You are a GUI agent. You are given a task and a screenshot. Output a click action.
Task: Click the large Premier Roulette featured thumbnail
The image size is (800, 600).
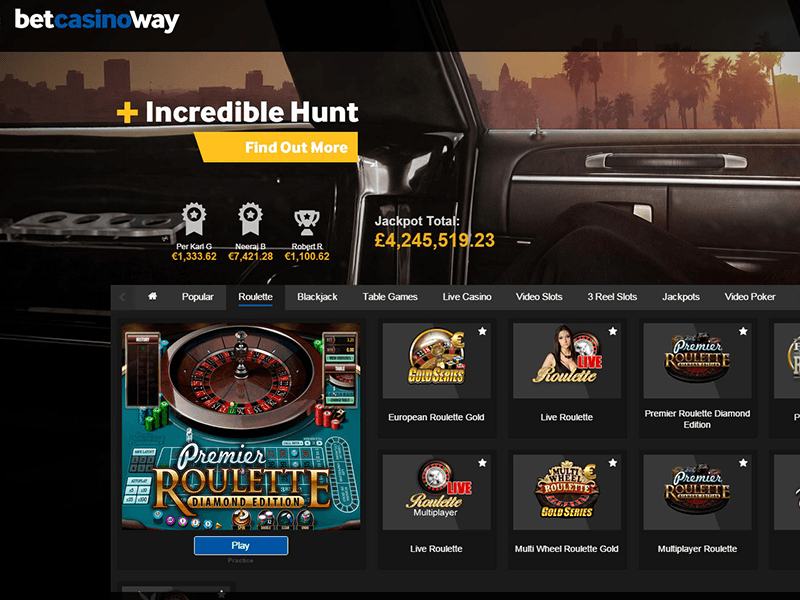click(x=241, y=427)
